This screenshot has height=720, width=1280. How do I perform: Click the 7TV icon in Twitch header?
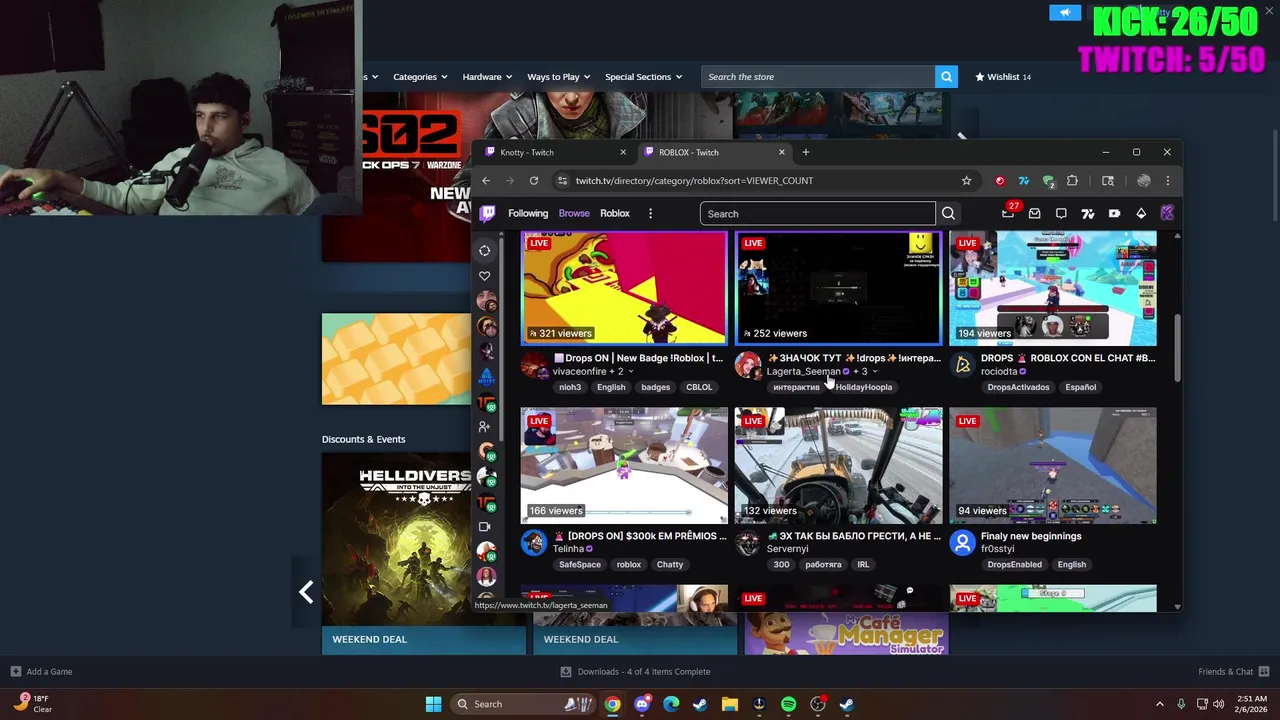[x=1088, y=213]
